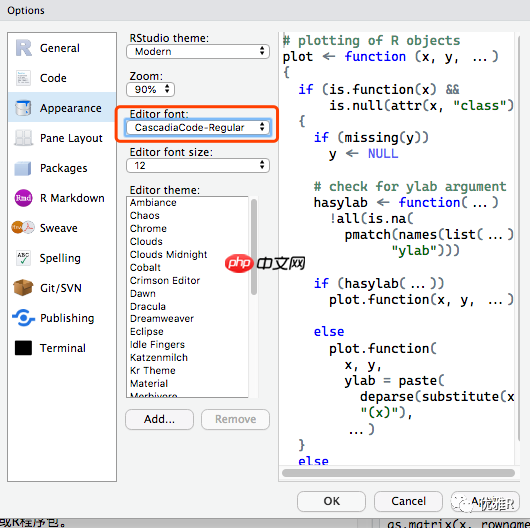Open the Publishing settings section
This screenshot has height=528, width=530.
(62, 318)
